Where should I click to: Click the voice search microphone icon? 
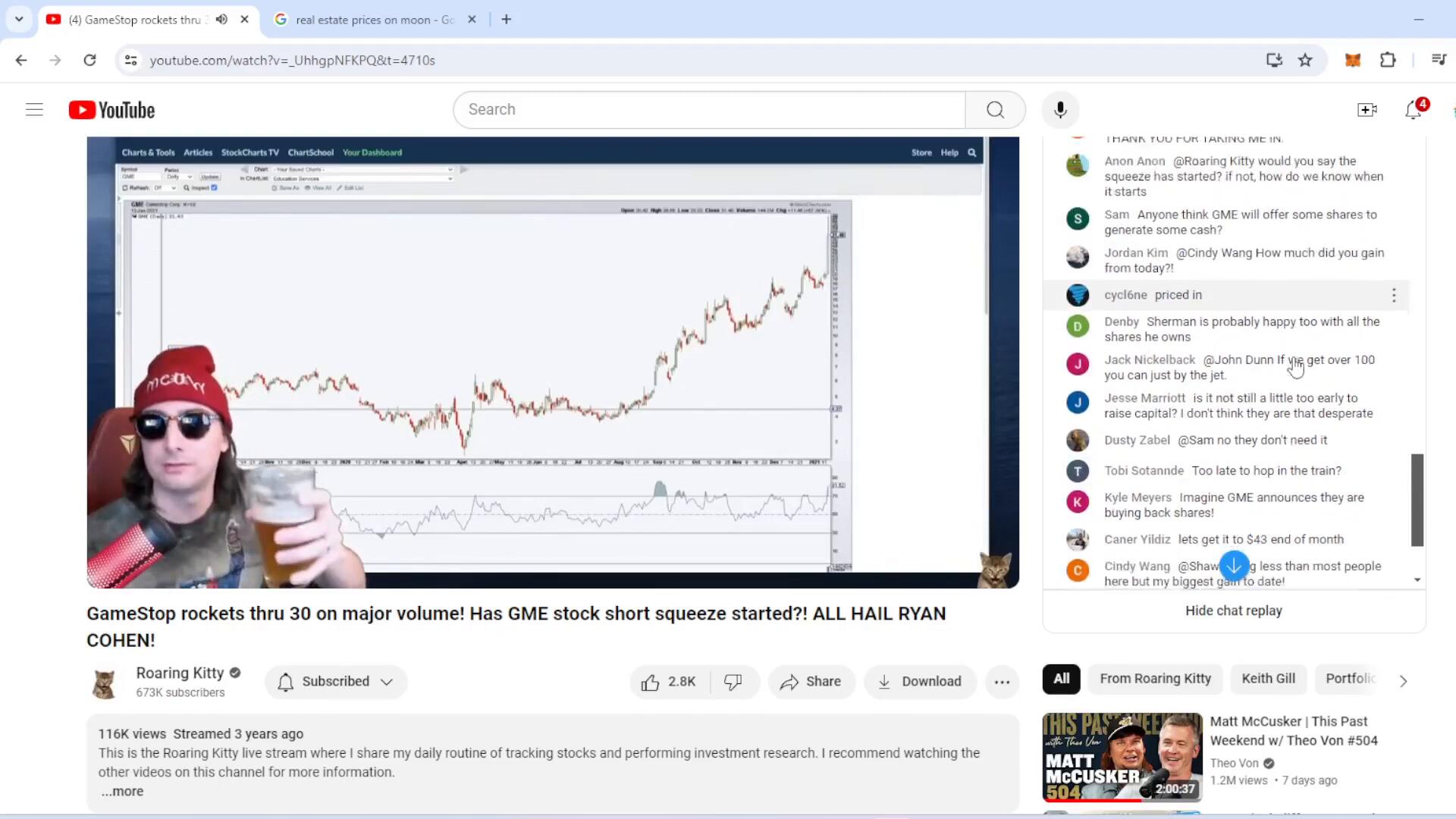[x=1060, y=110]
